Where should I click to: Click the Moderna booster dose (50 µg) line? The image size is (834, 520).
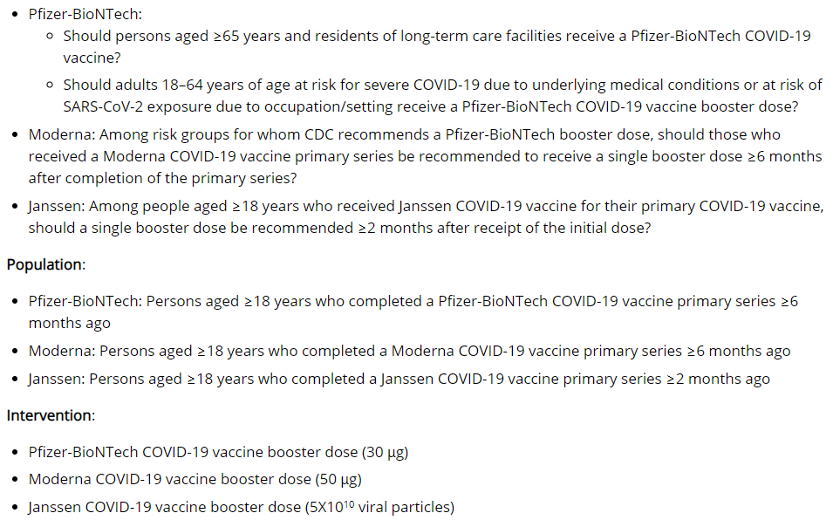(x=195, y=479)
